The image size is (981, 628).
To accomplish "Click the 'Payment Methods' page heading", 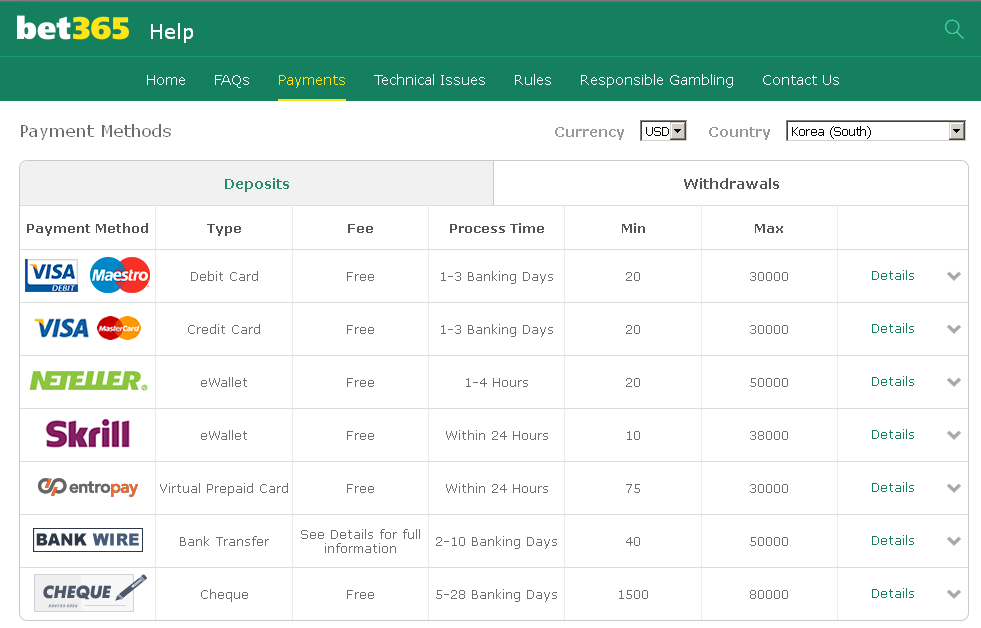I will [x=96, y=131].
